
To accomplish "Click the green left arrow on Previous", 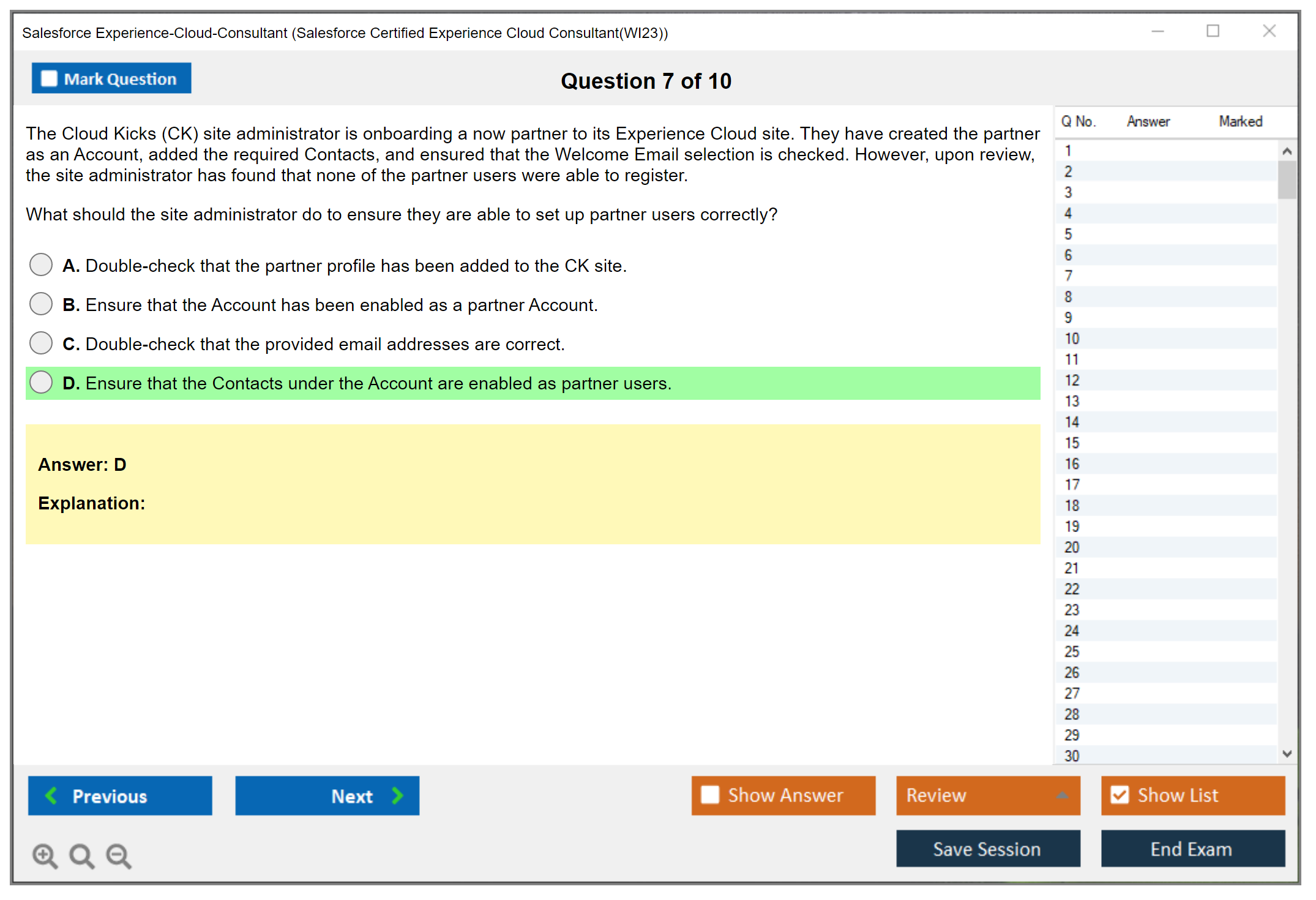I will tap(51, 795).
